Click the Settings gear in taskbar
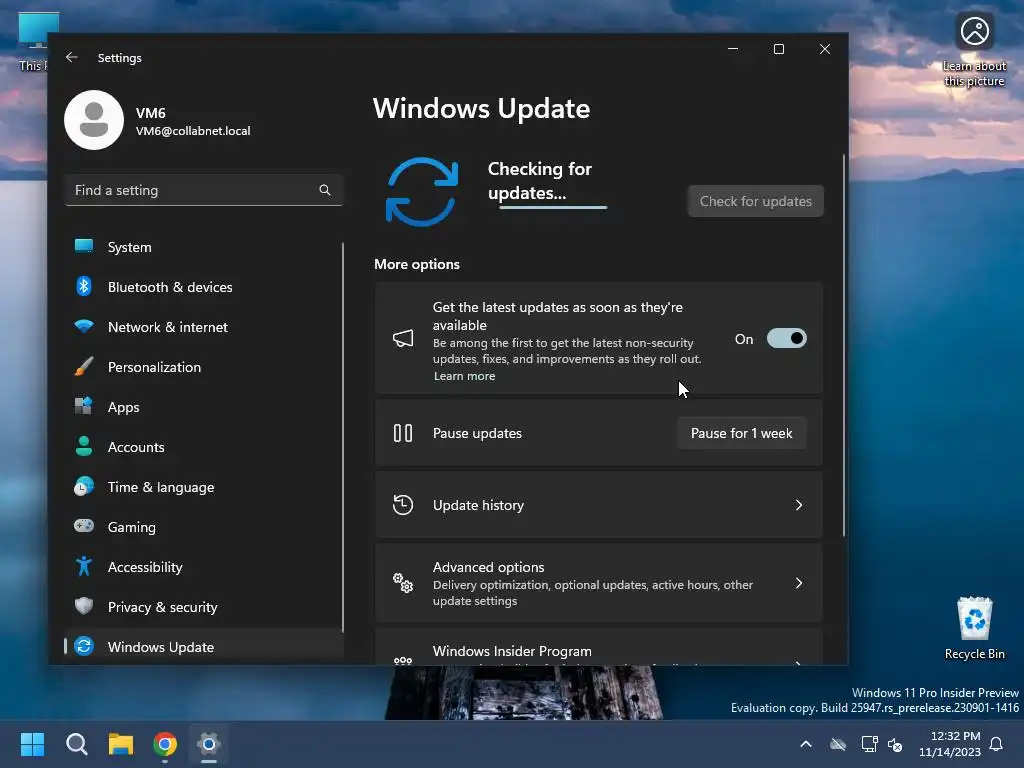 click(209, 744)
